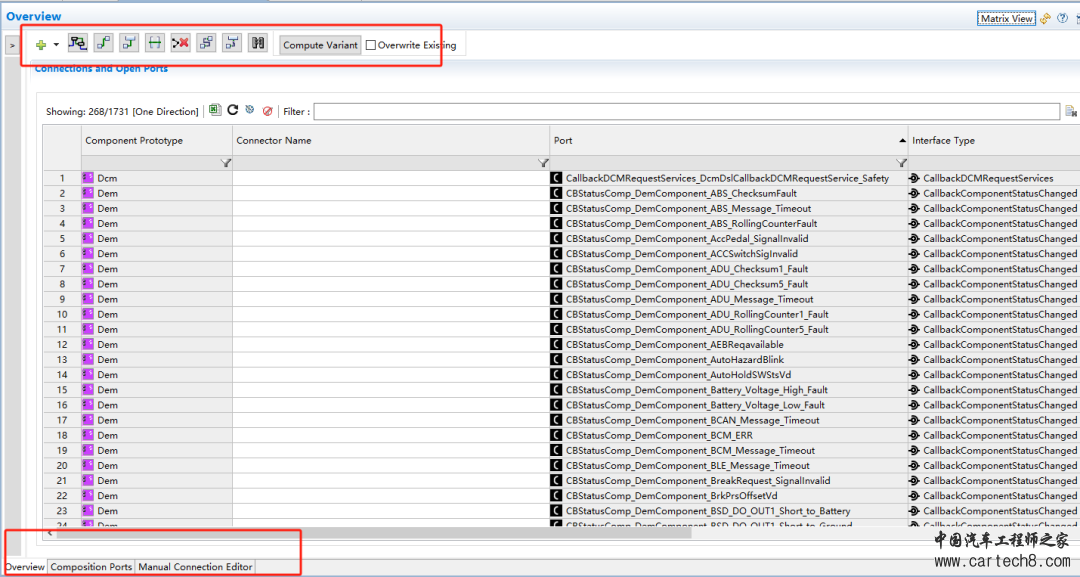Click the document icon right of Filter field

(1071, 111)
